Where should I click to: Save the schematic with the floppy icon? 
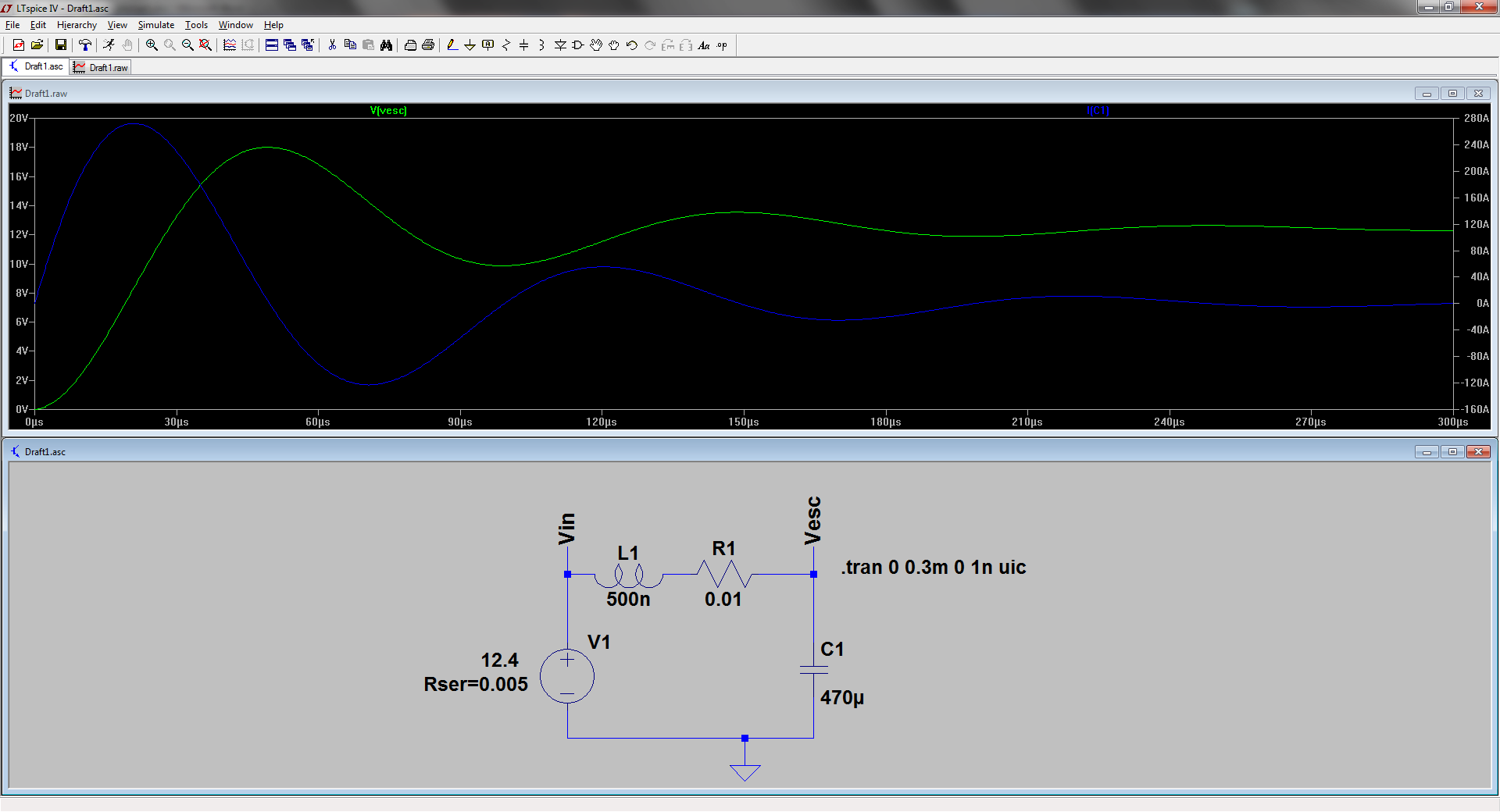click(60, 45)
